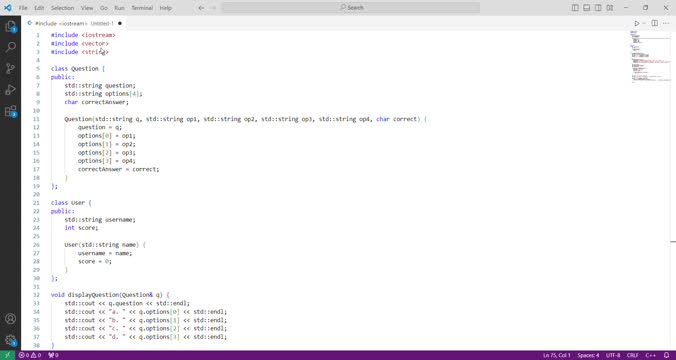Open the Extensions view
This screenshot has height=360, width=676.
[10, 111]
